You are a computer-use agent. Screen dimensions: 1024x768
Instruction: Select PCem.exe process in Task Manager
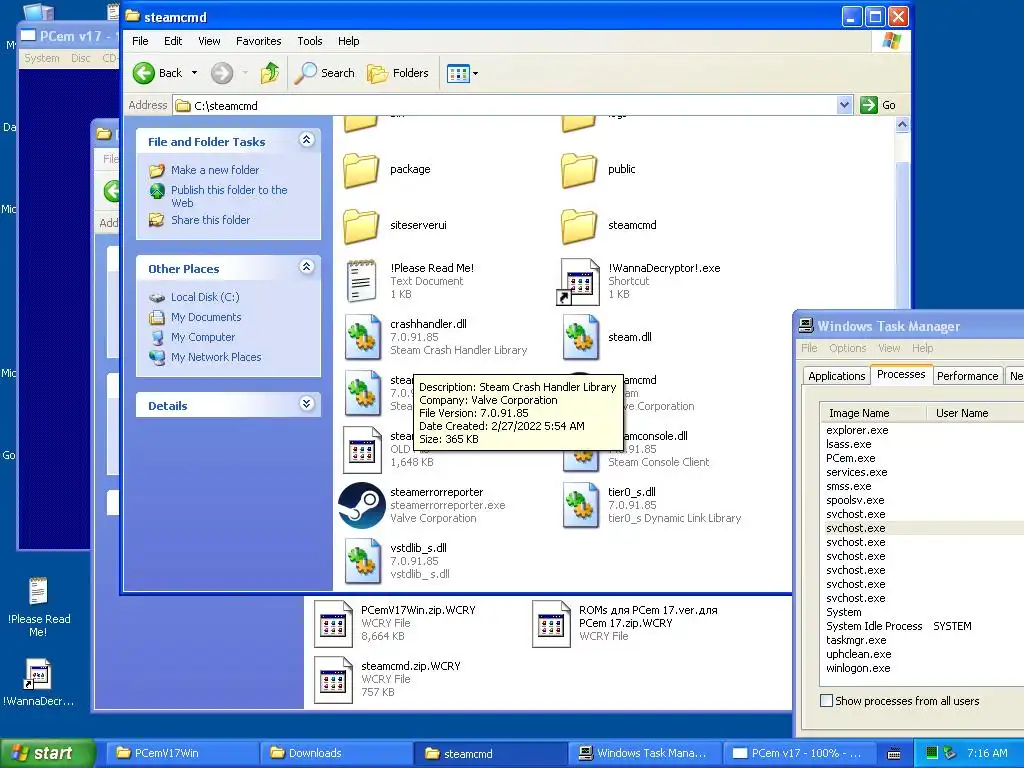(x=850, y=458)
